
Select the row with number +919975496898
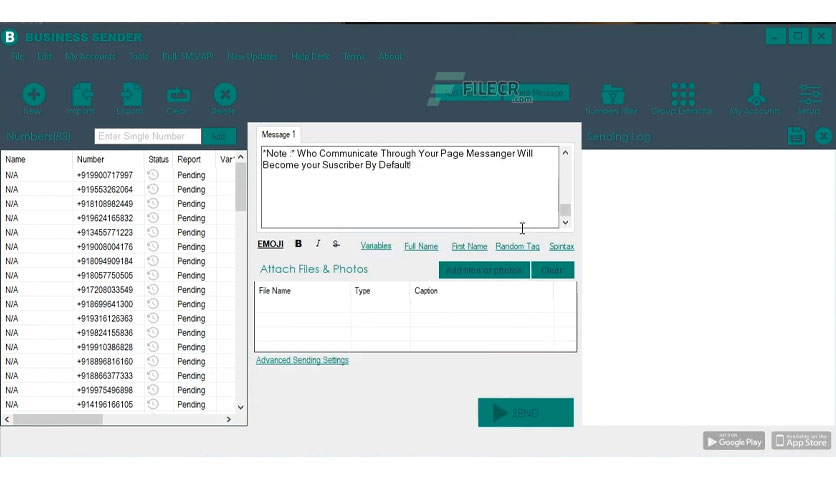tap(118, 390)
